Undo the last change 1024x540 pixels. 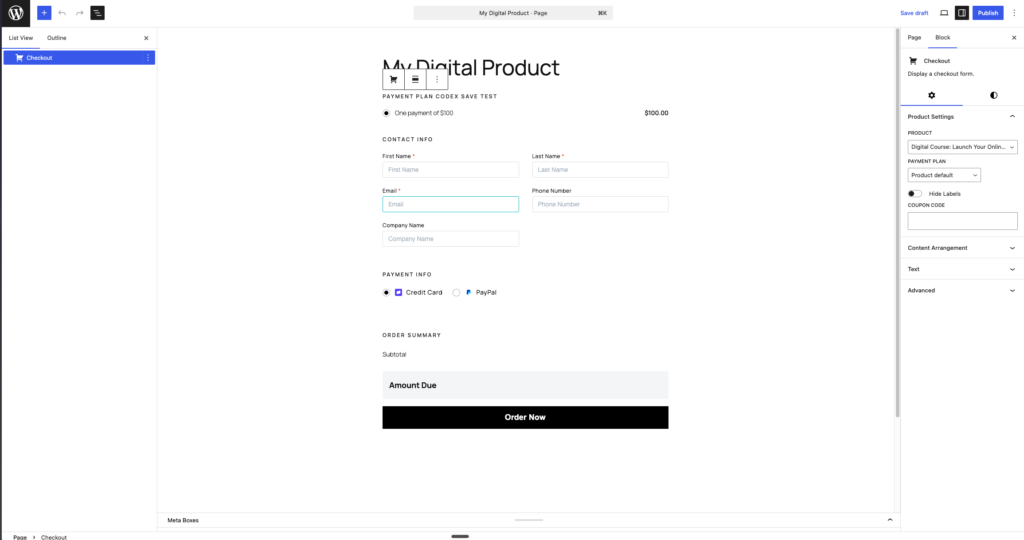click(x=62, y=12)
